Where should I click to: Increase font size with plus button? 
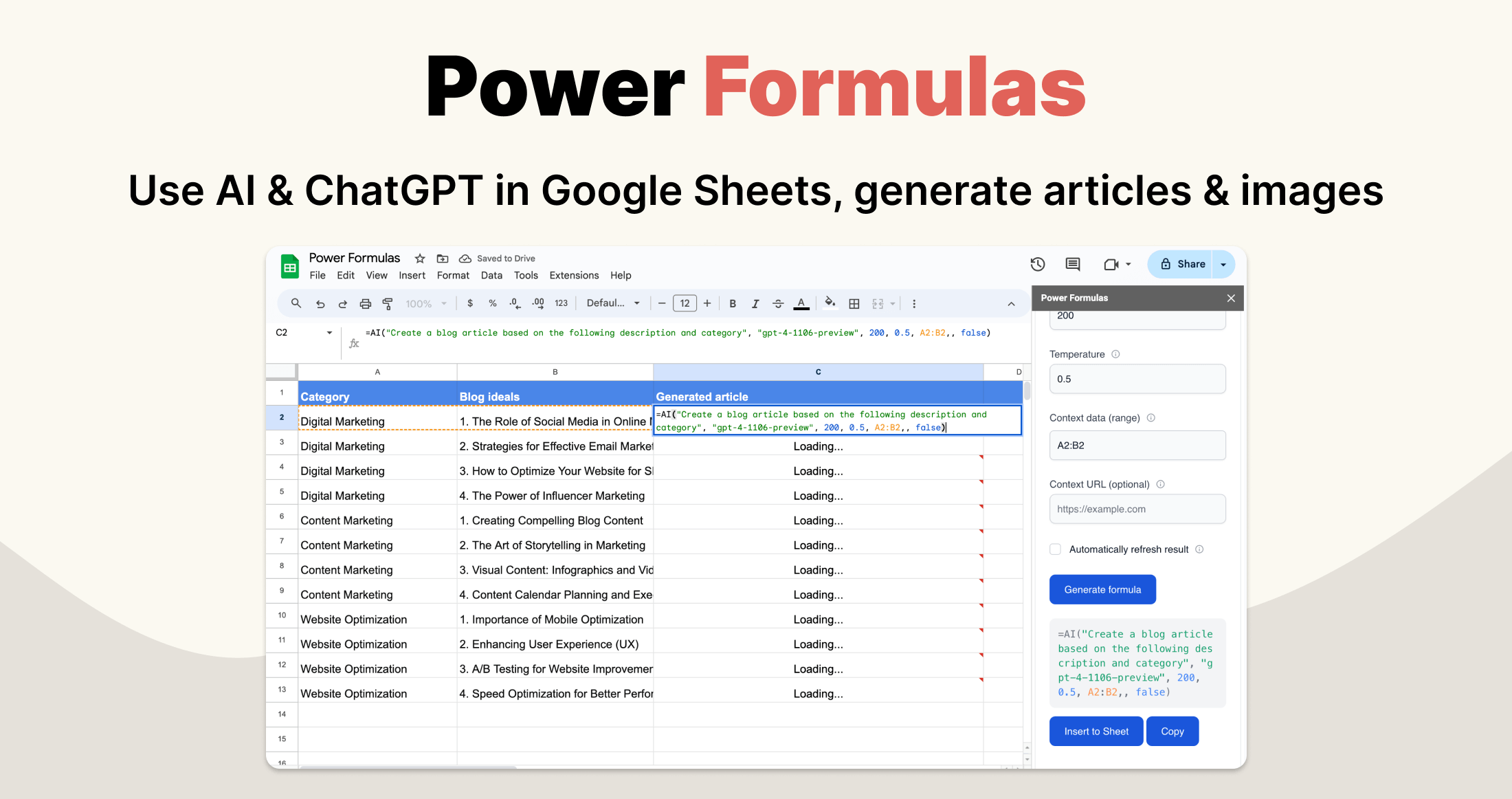(707, 303)
